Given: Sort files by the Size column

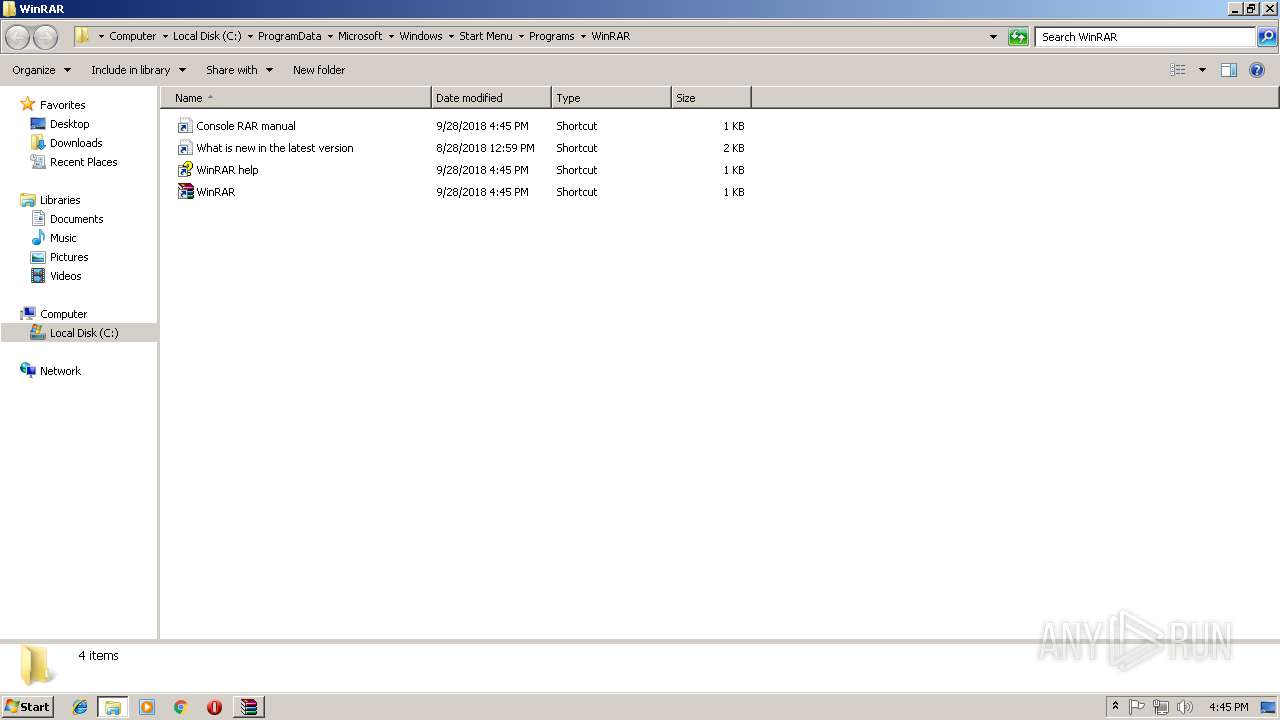Looking at the screenshot, I should pyautogui.click(x=711, y=98).
